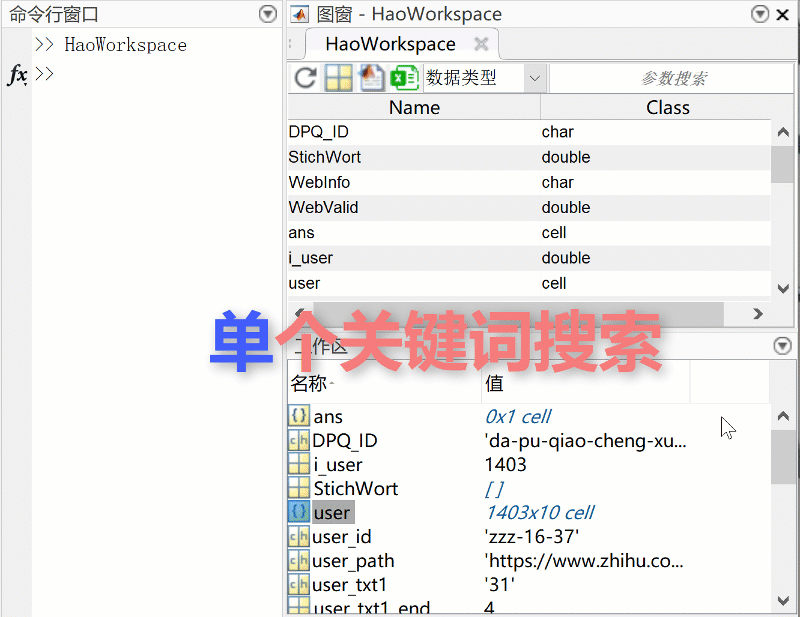The width and height of the screenshot is (800, 617).
Task: Click the char icon of DPQ_ID variable
Action: click(x=298, y=440)
